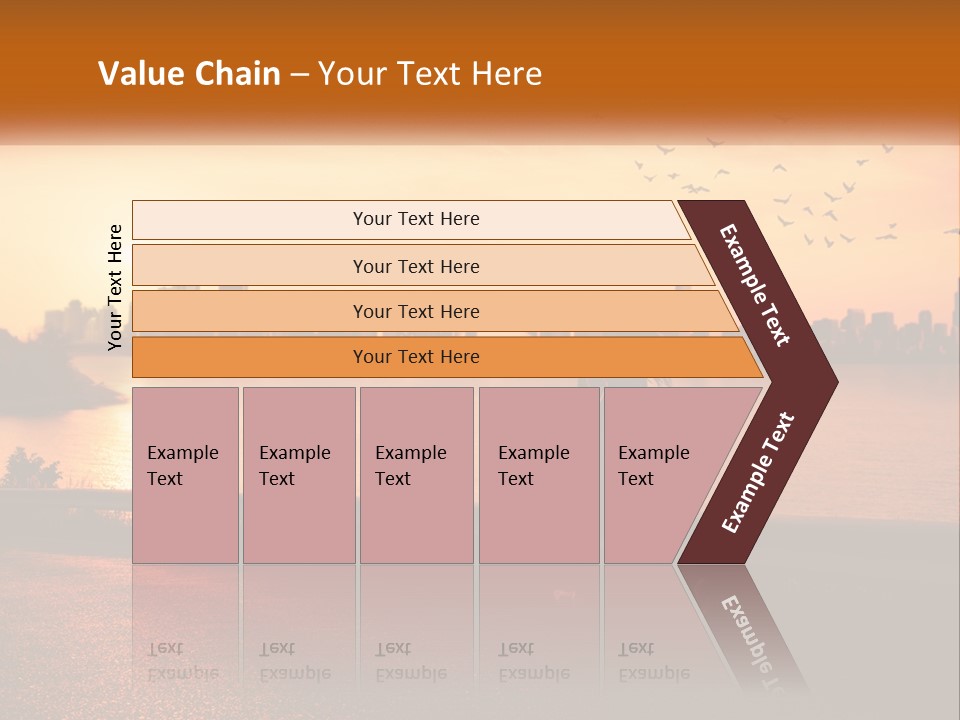
Task: Click the fourth pink 'Example Text' box
Action: (x=539, y=475)
